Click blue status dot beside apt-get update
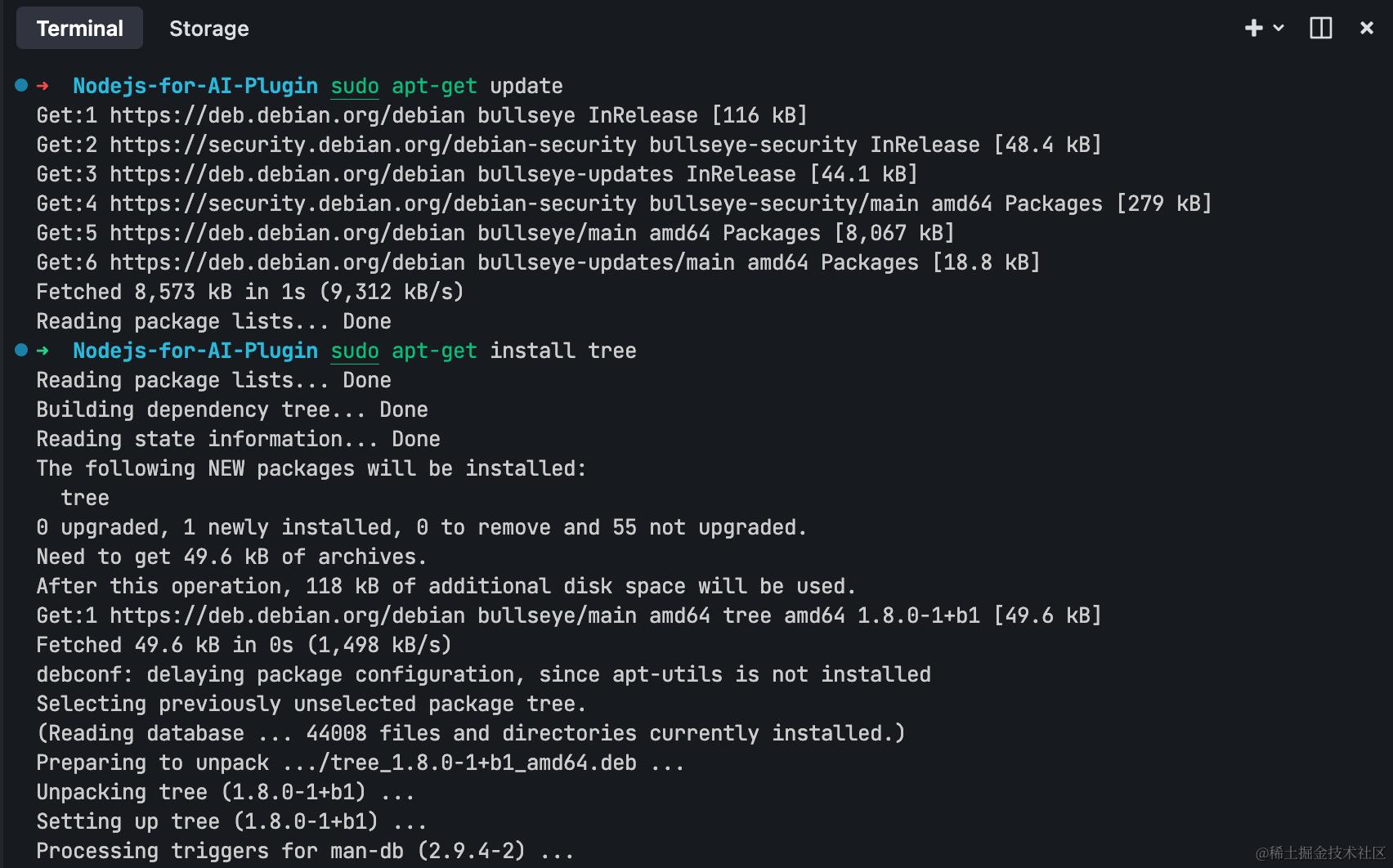The width and height of the screenshot is (1393, 868). tap(21, 85)
